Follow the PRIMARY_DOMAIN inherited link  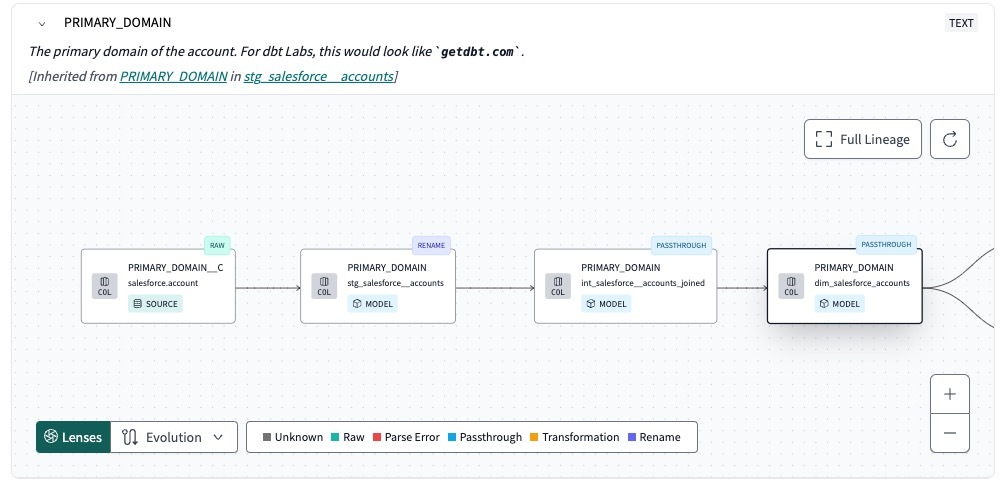pos(173,76)
